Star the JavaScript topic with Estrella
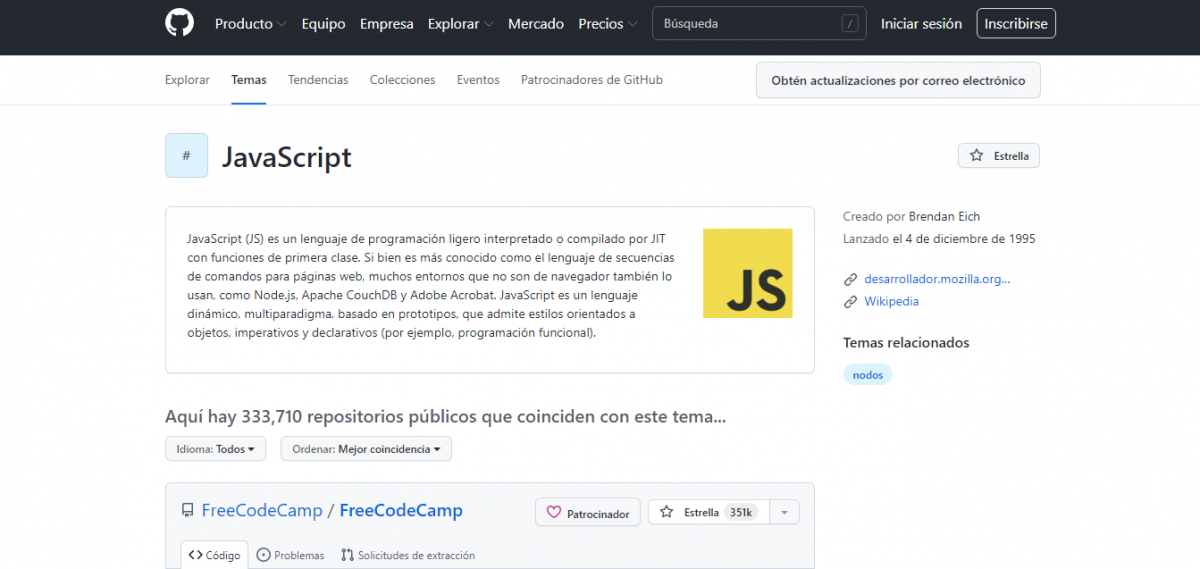Image resolution: width=1200 pixels, height=569 pixels. coord(998,156)
